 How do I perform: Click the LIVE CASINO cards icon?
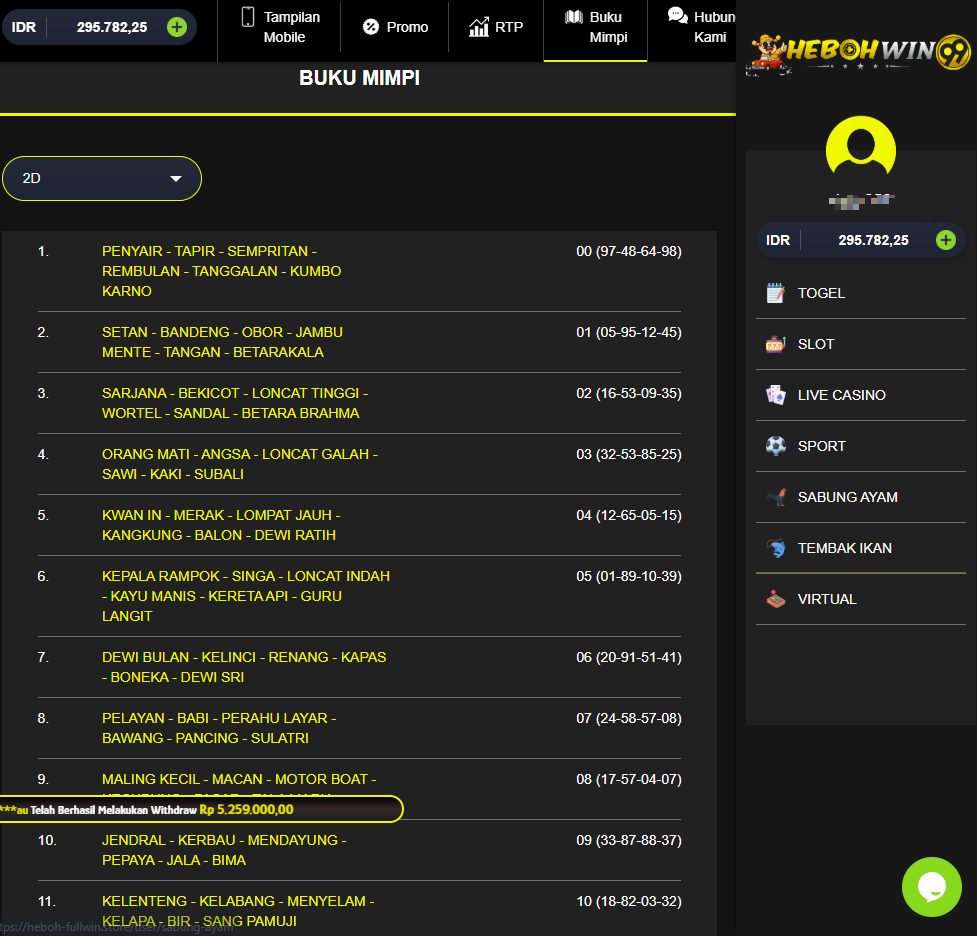[775, 395]
